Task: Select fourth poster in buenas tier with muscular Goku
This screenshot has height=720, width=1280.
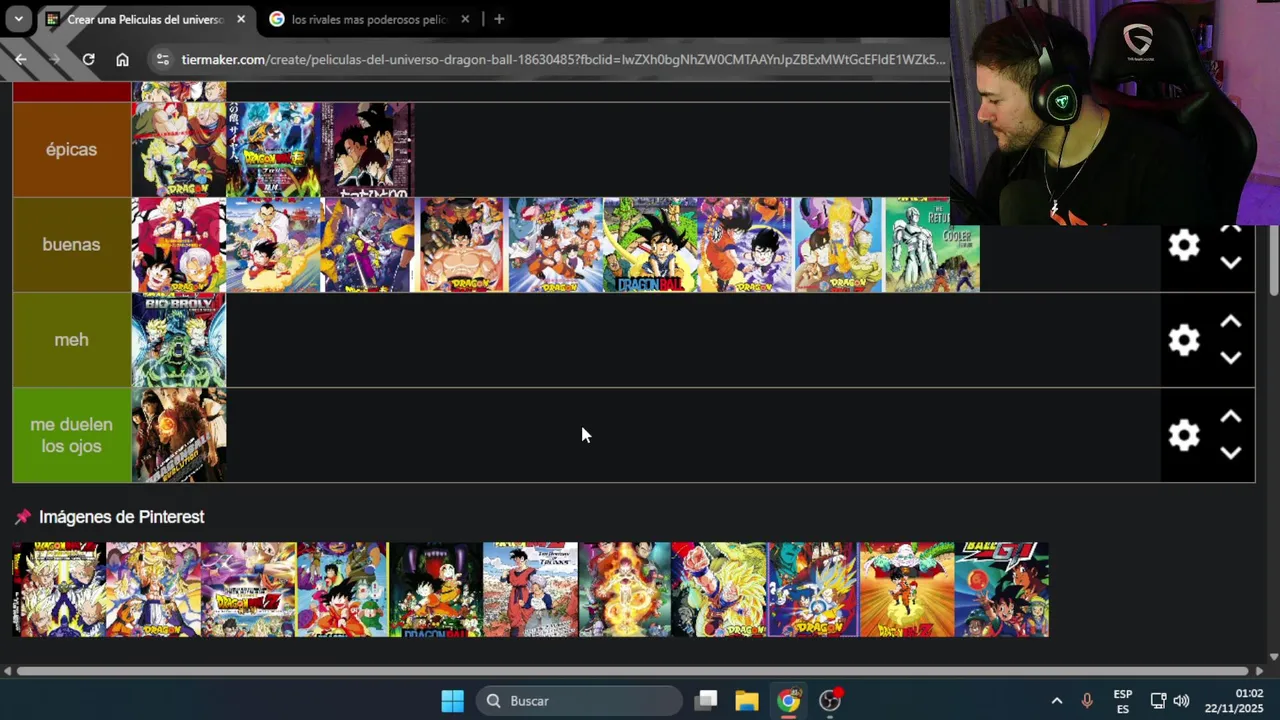Action: click(462, 245)
